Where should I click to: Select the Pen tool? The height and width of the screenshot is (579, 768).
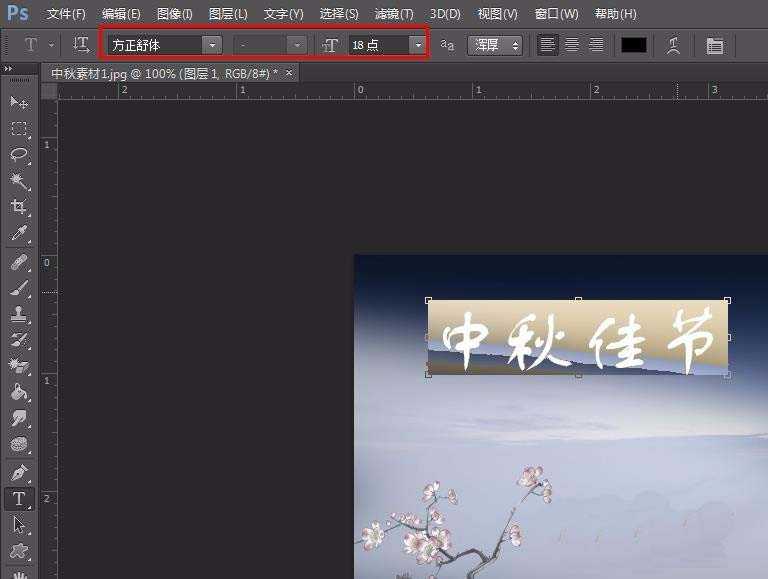[19, 472]
